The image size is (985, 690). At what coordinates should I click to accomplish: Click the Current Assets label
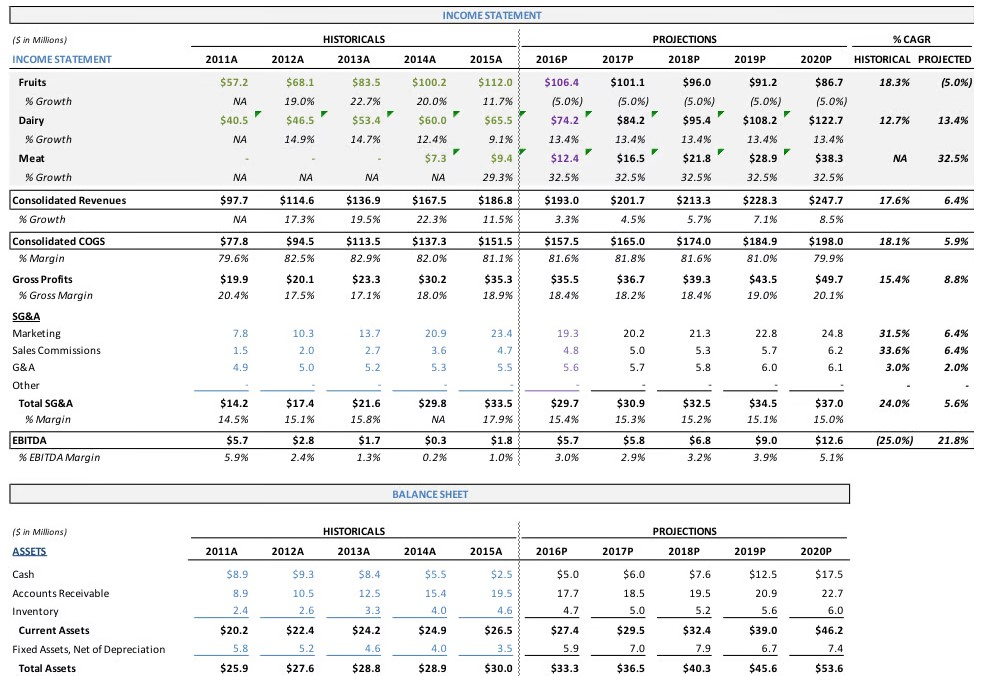[x=53, y=630]
